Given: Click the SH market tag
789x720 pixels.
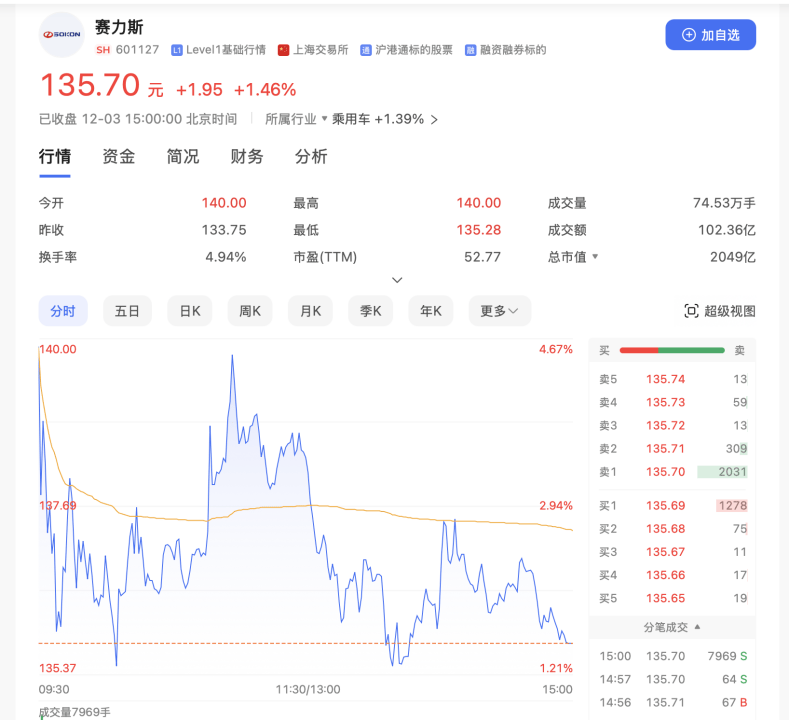Looking at the screenshot, I should 103,50.
